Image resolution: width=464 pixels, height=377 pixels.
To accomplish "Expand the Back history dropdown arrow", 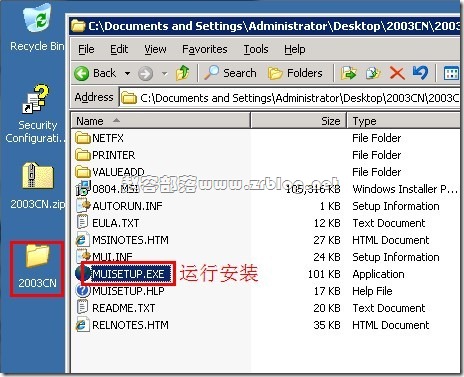I will click(127, 73).
